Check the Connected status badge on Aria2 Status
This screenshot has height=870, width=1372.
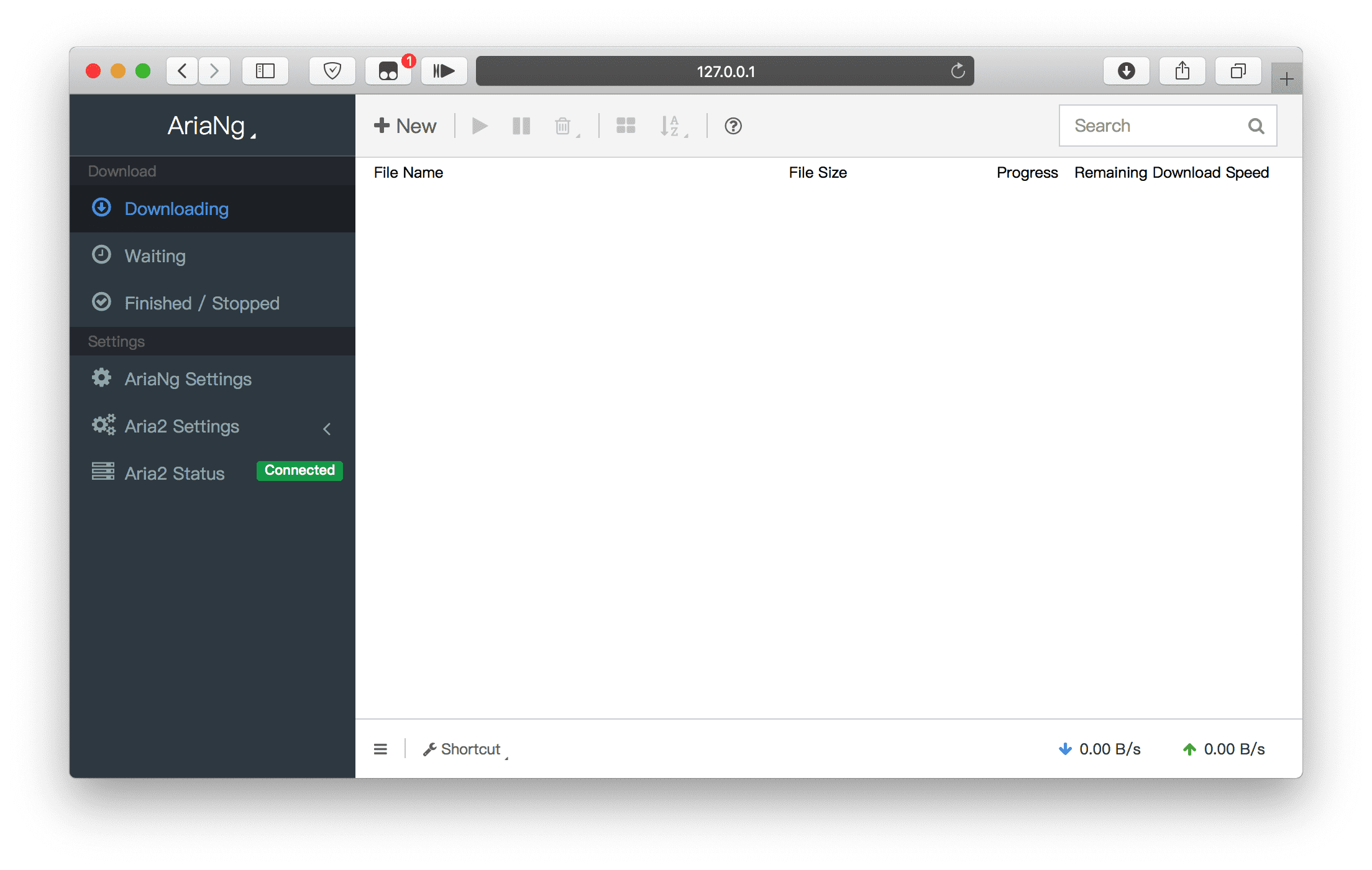pos(299,470)
